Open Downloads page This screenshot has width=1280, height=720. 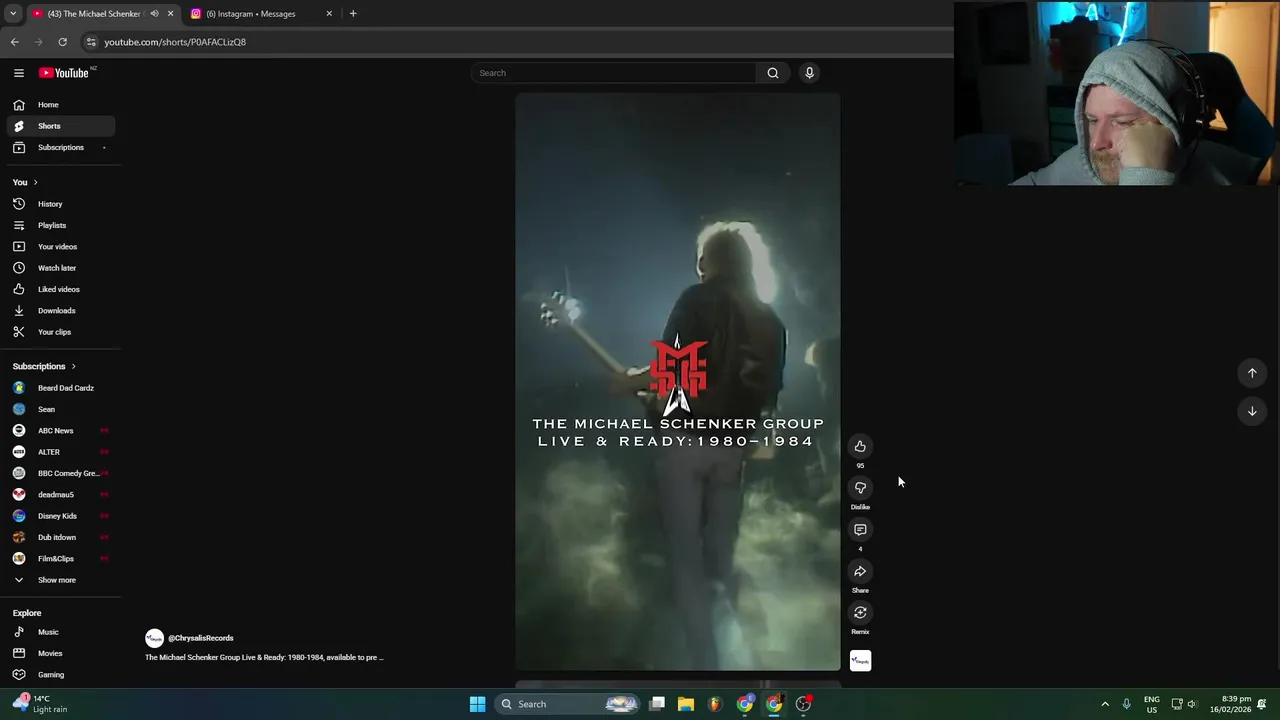(x=61, y=310)
